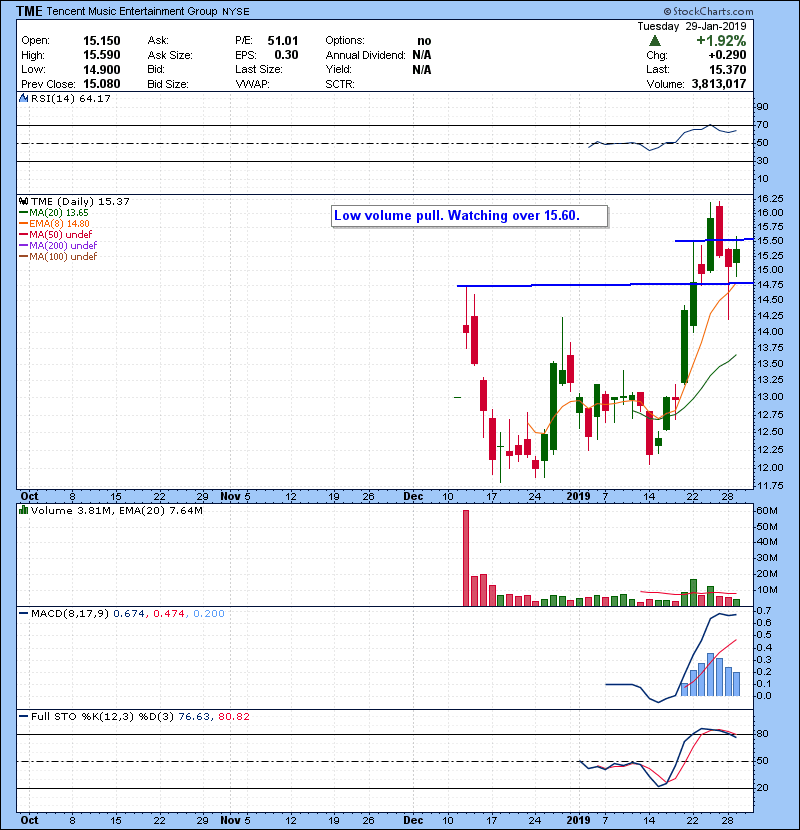Image resolution: width=800 pixels, height=830 pixels.
Task: Click the stochastic %K value 76.63
Action: [194, 716]
